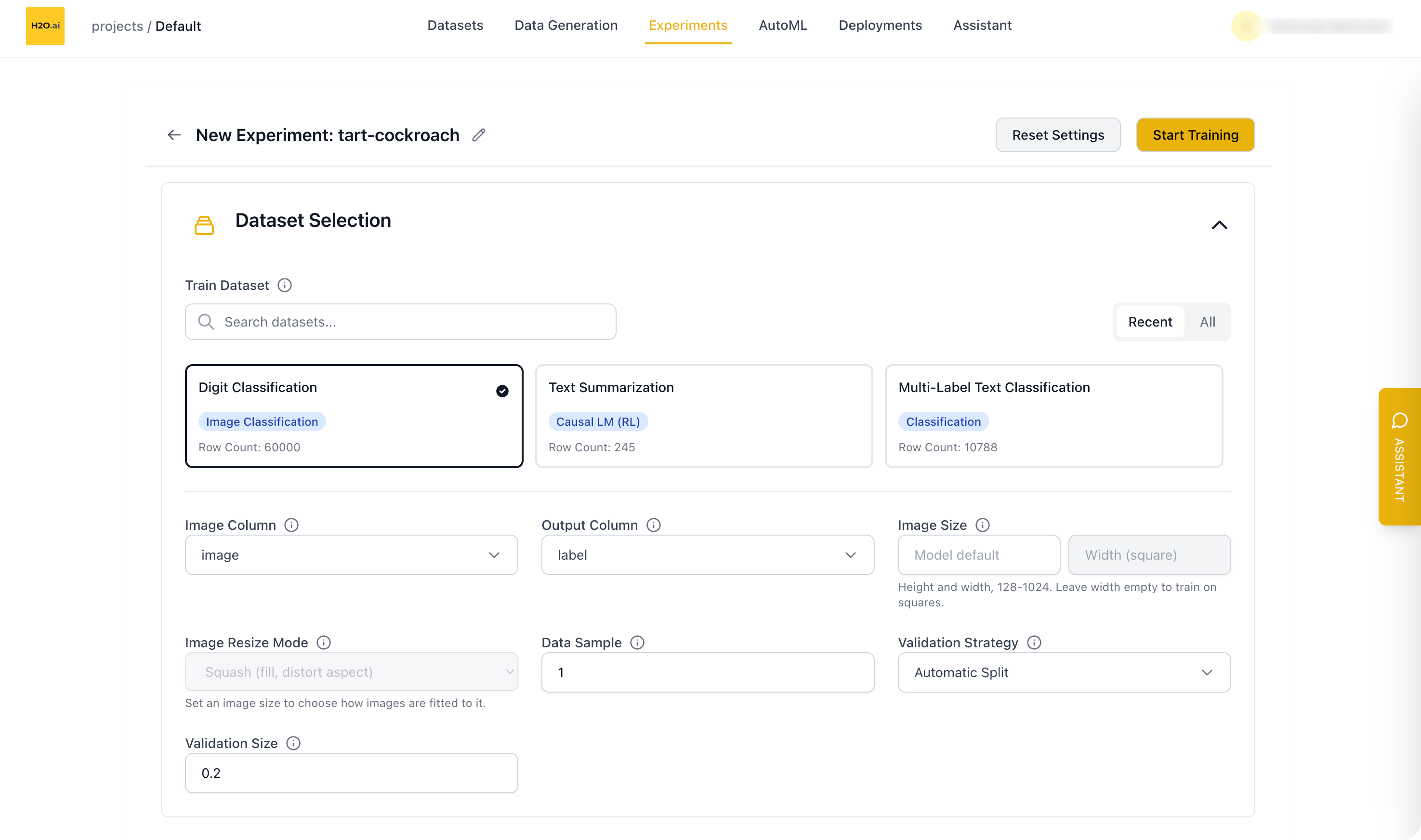Click the search magnifier icon
This screenshot has width=1421, height=840.
click(x=206, y=322)
